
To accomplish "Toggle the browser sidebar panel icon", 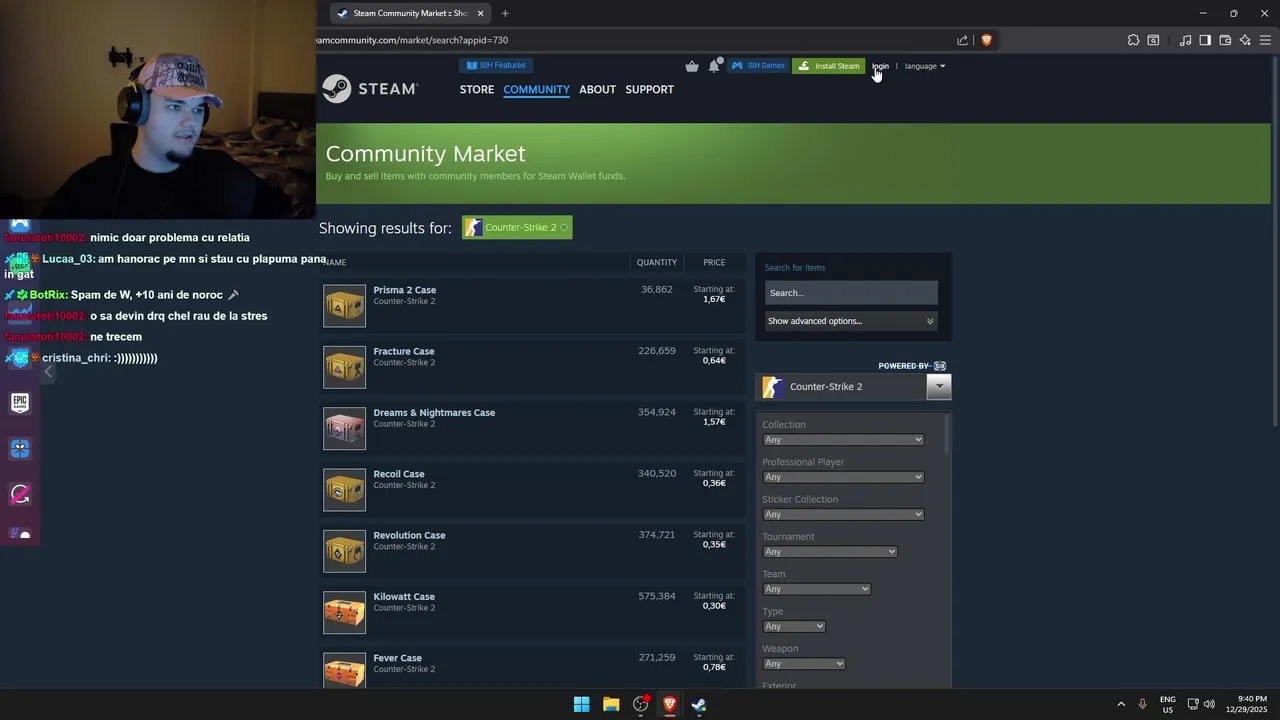I will coord(1205,40).
